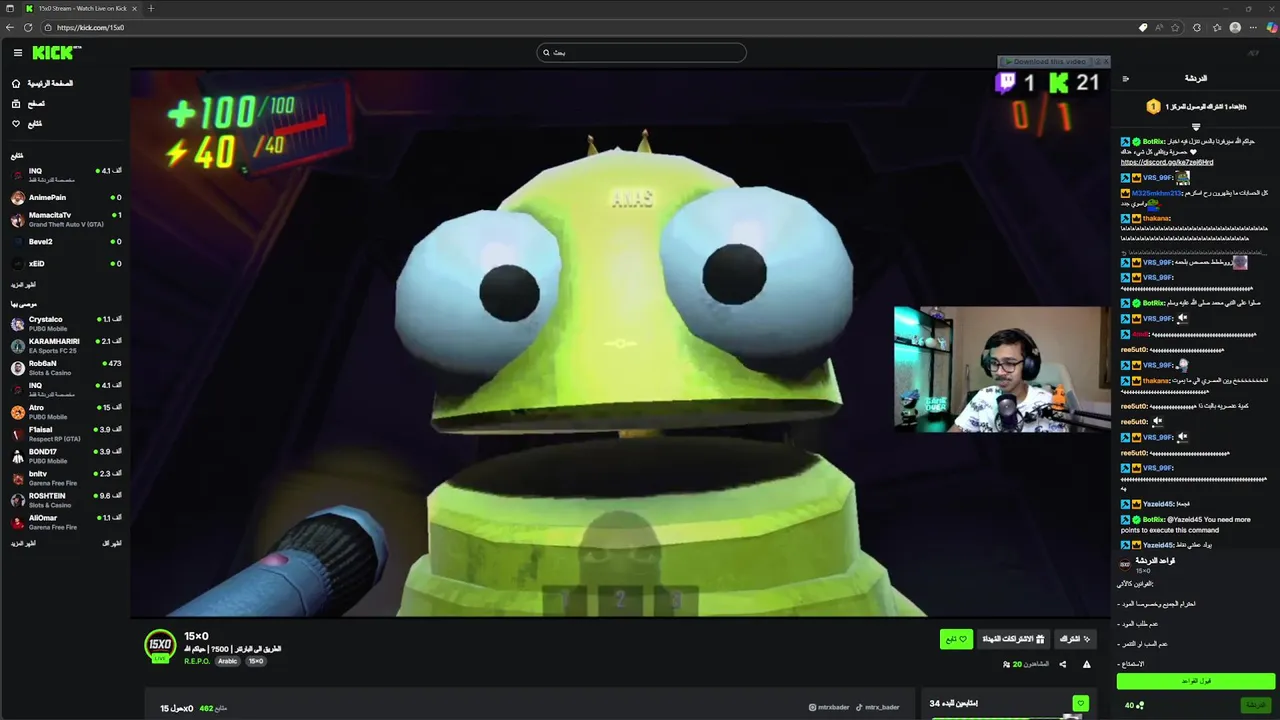This screenshot has width=1280, height=720.
Task: Click the tab list dropdown at top left
Action: coord(9,8)
